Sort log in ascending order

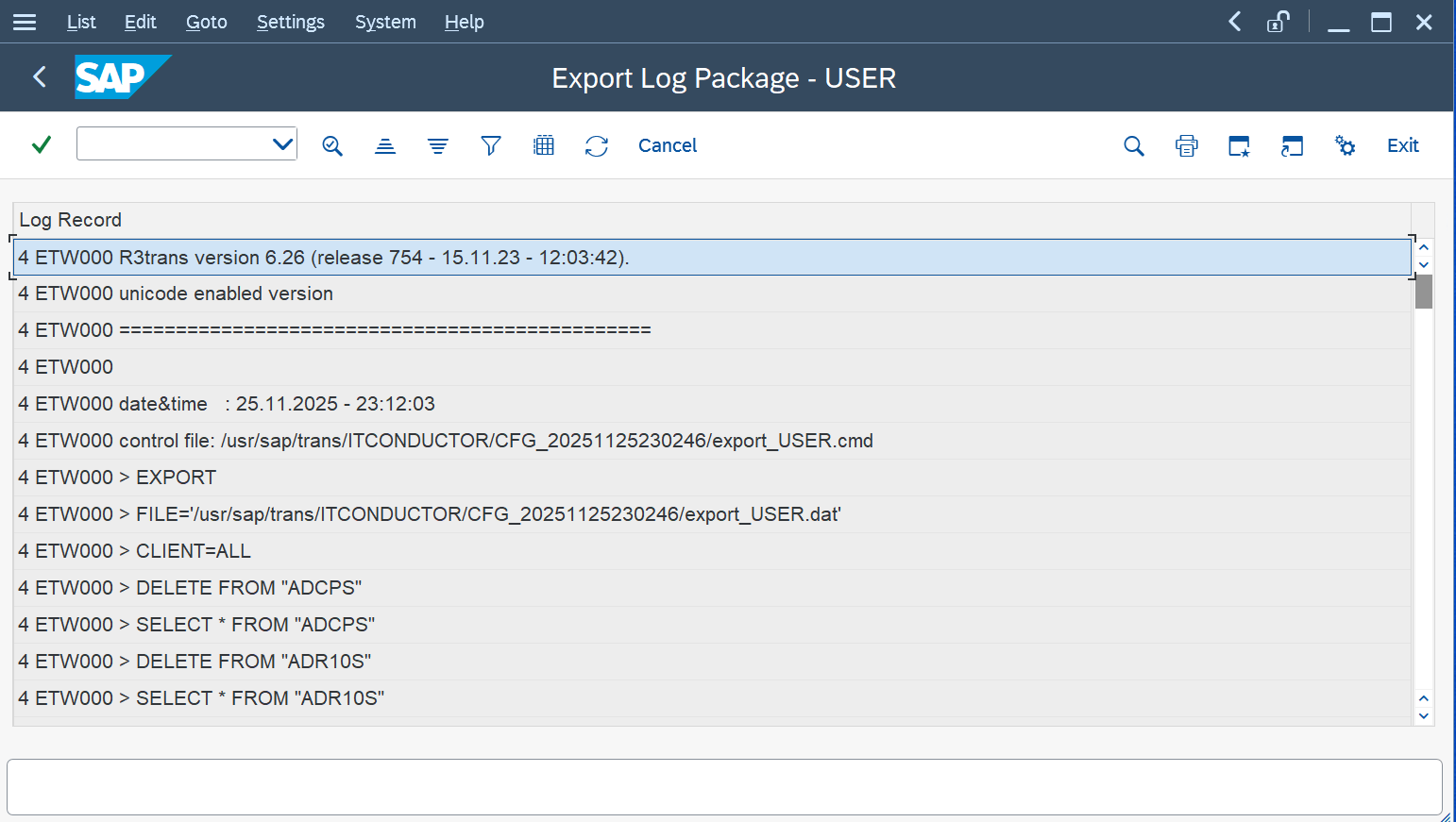(385, 145)
